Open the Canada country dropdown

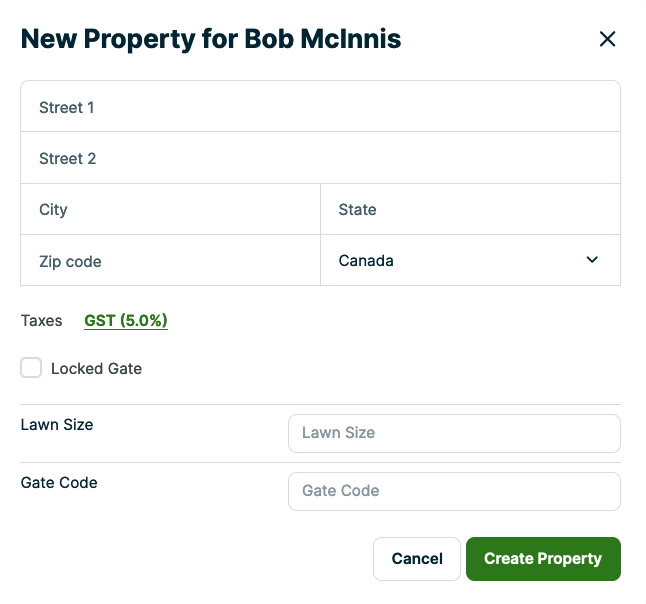tap(470, 261)
